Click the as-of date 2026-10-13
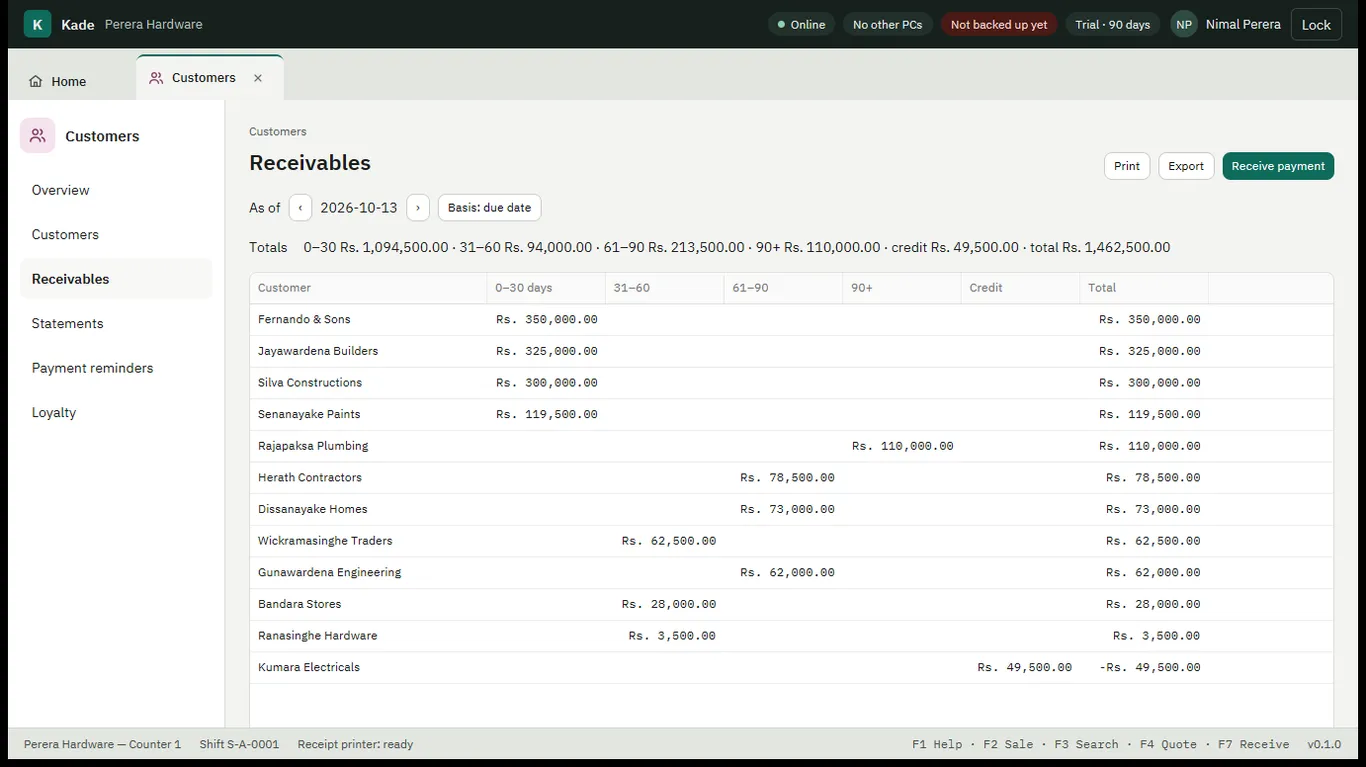The image size is (1366, 767). [x=359, y=208]
